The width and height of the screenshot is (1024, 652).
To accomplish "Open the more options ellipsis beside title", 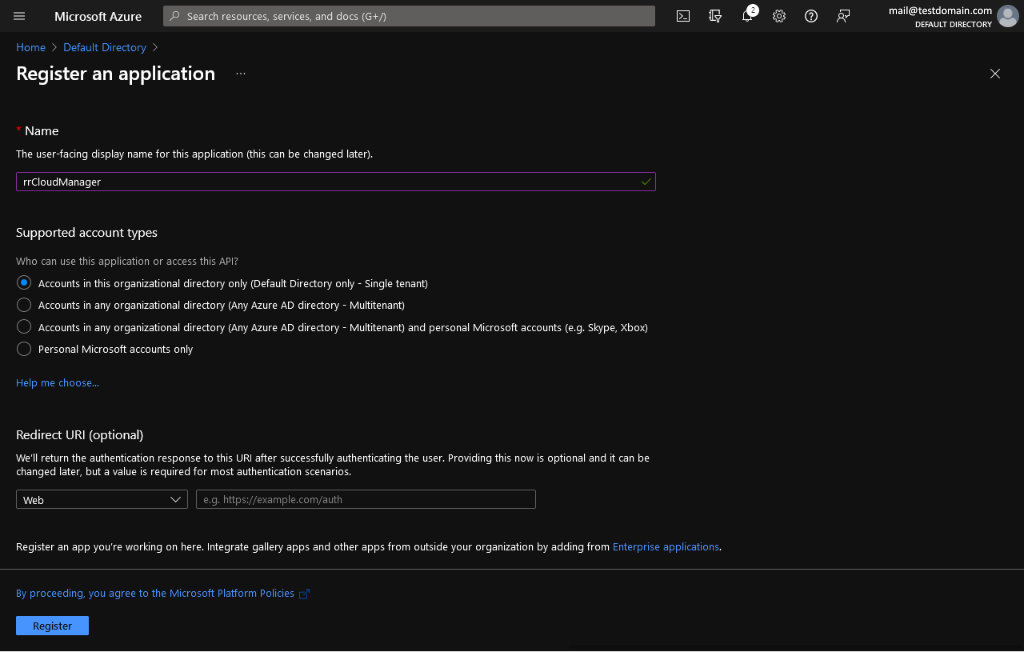I will pos(241,74).
